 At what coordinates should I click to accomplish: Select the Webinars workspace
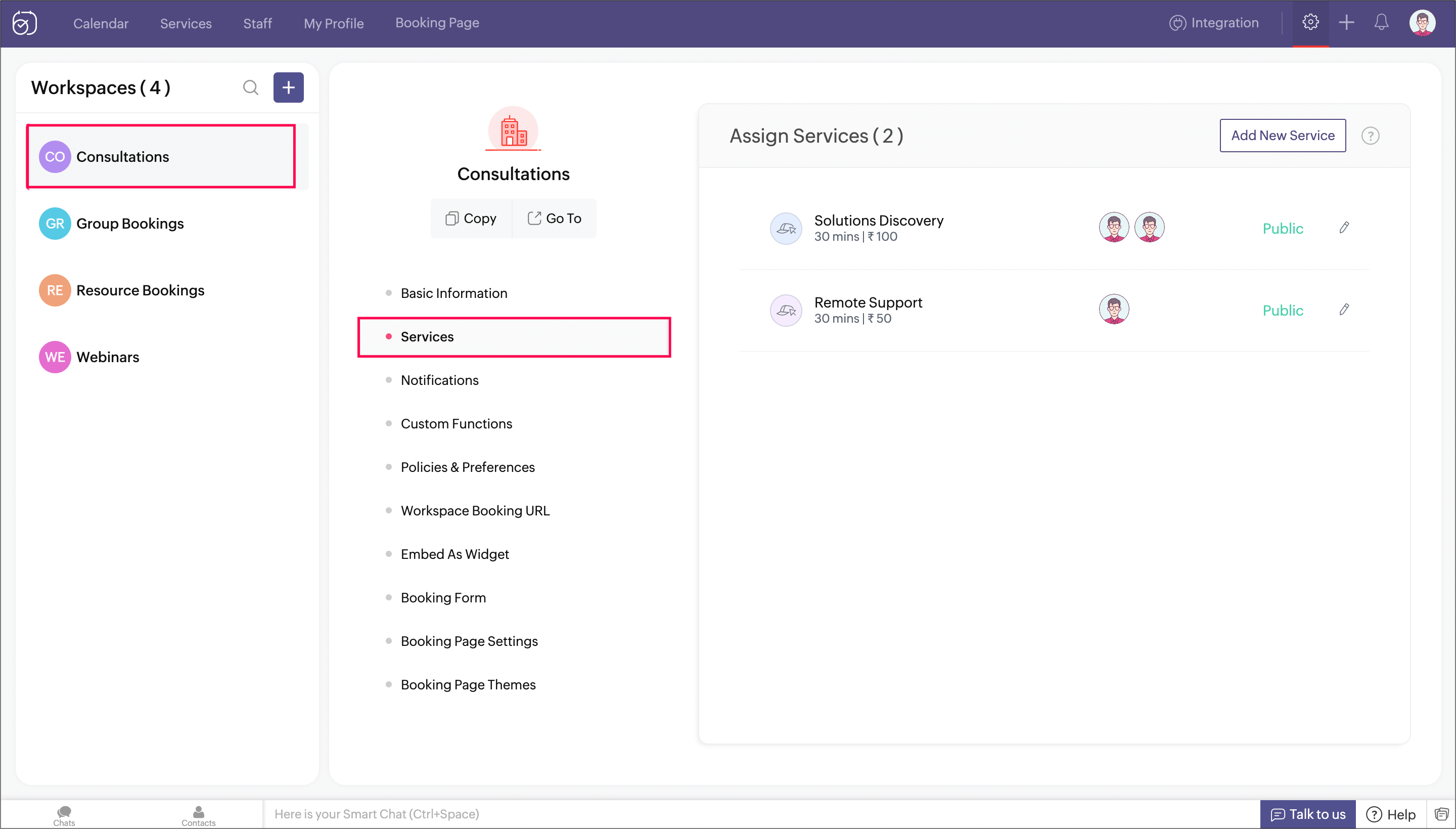pyautogui.click(x=167, y=357)
